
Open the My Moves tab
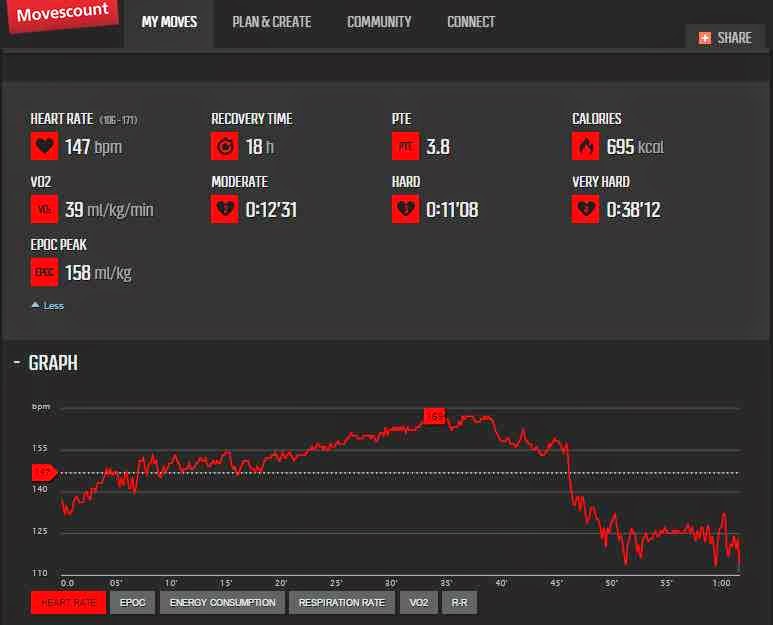[x=169, y=22]
